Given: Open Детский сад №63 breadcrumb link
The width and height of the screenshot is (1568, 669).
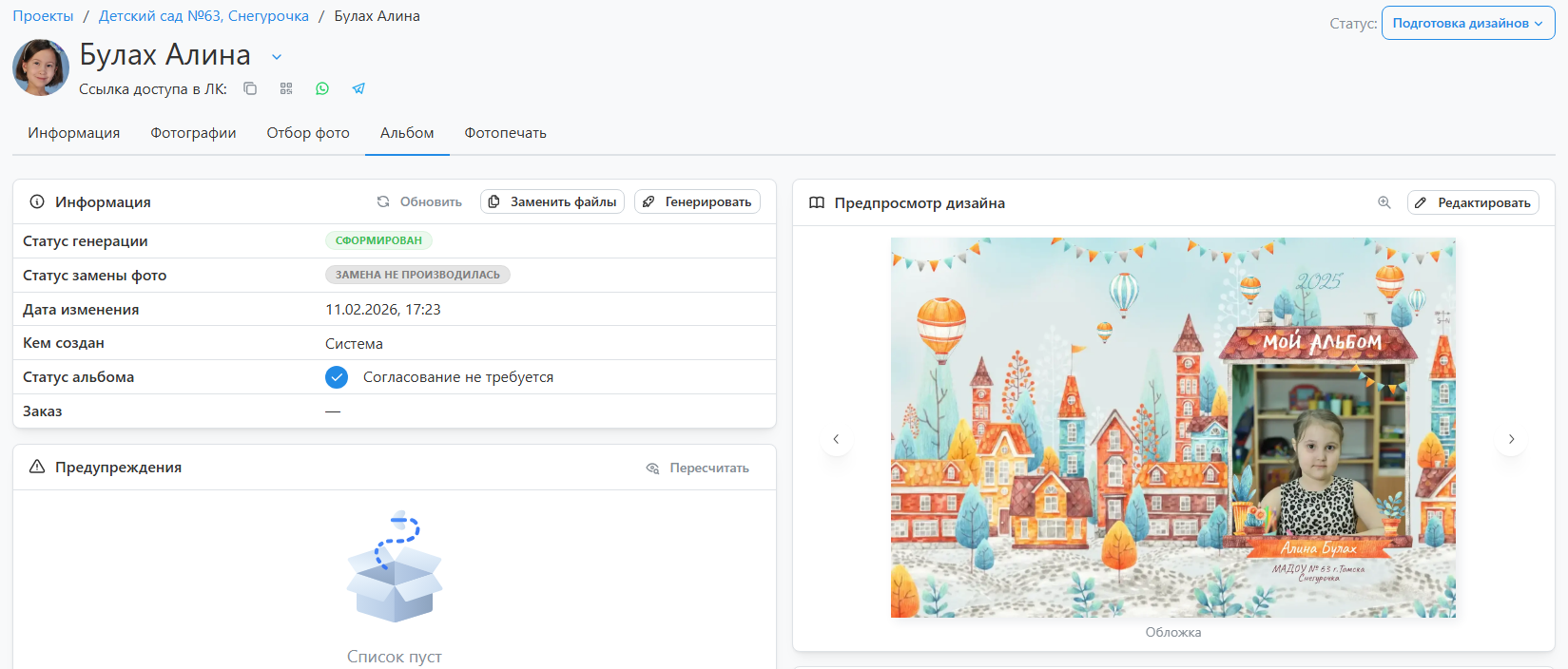Looking at the screenshot, I should pos(203,16).
